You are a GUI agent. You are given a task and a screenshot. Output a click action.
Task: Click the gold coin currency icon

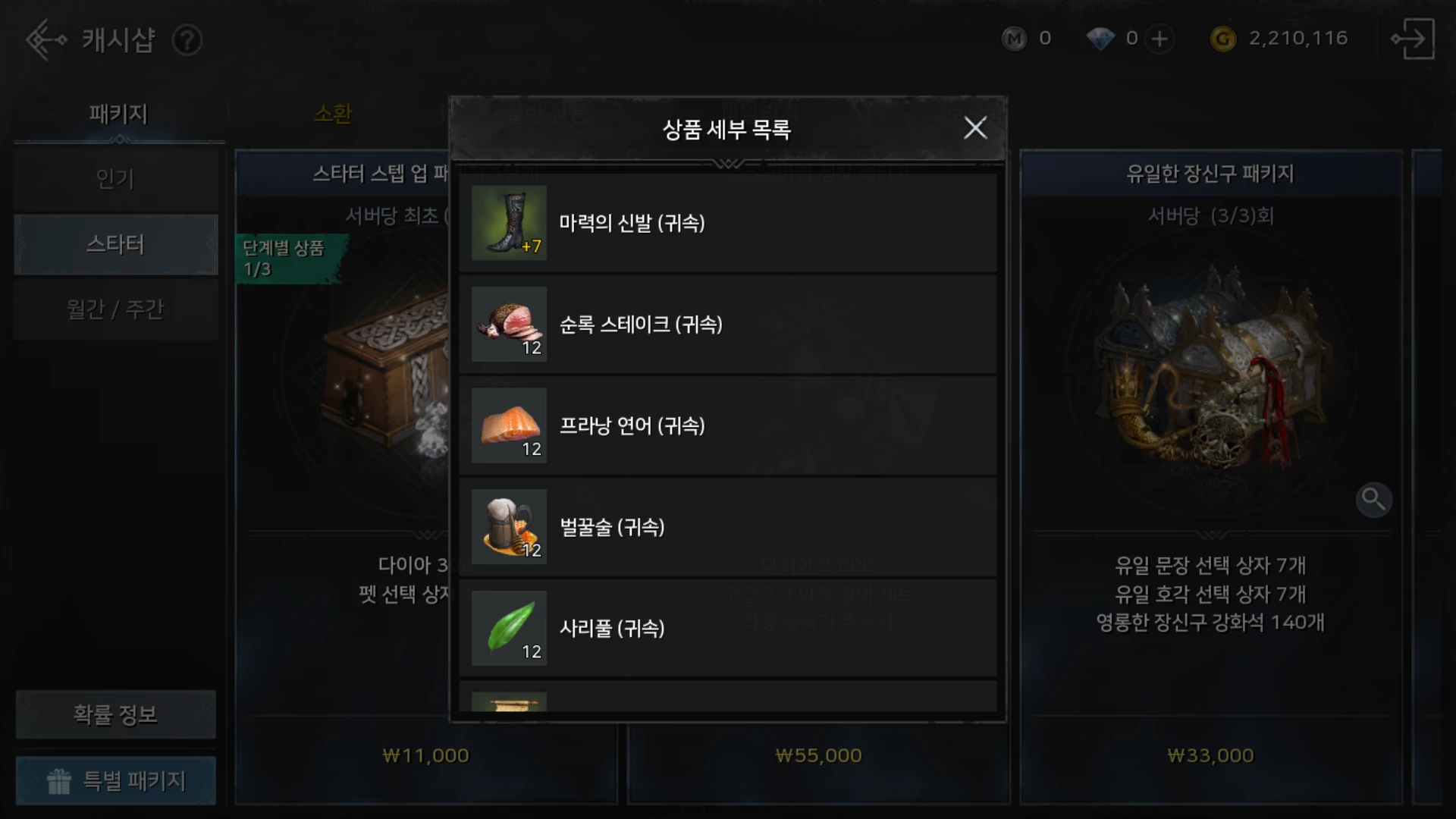[1222, 39]
